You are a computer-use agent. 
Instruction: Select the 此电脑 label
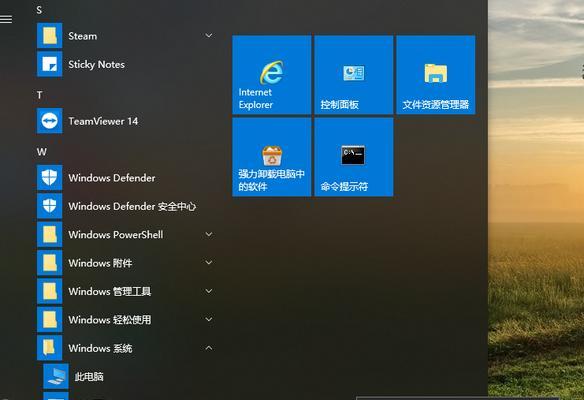coord(89,377)
